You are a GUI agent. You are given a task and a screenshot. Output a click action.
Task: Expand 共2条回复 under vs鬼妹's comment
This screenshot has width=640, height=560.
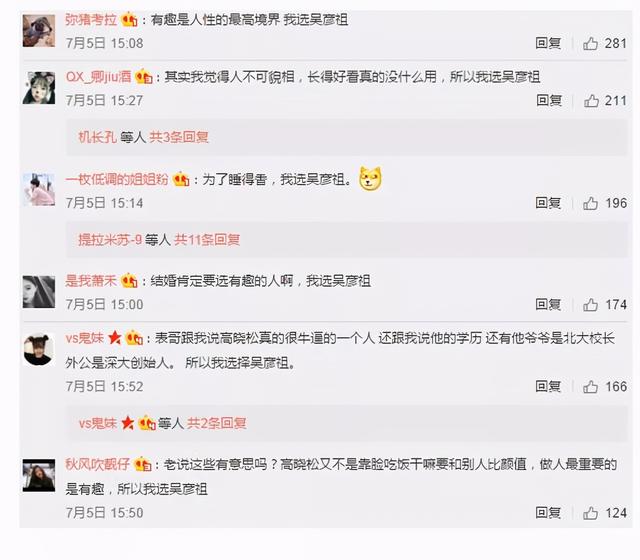(x=216, y=423)
